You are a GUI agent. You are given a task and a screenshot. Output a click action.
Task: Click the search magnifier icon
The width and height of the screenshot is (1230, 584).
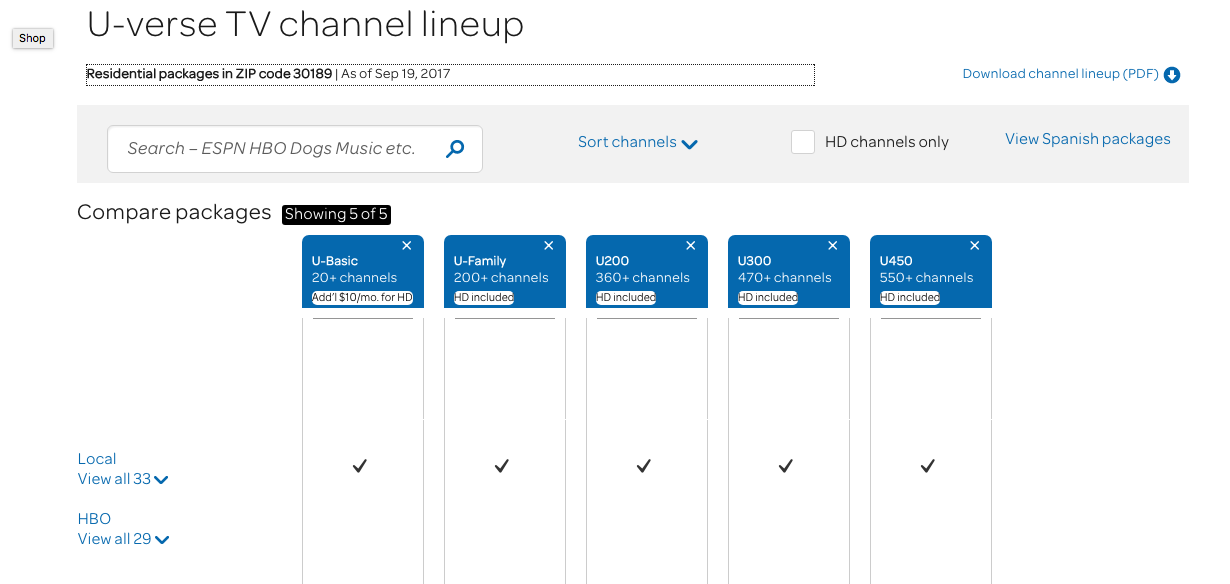455,149
